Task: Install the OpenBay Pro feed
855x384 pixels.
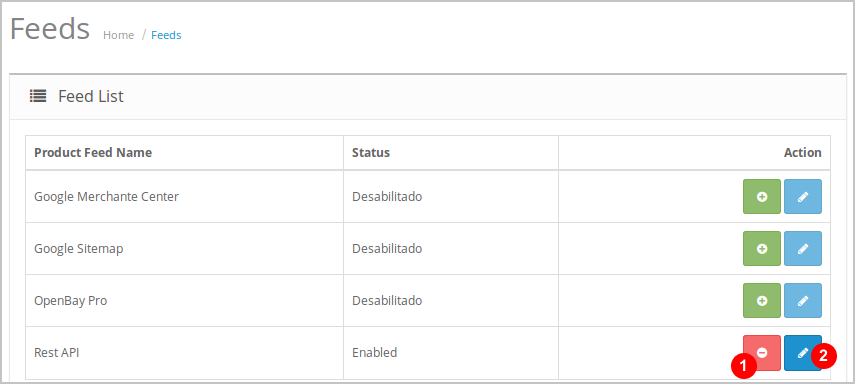Action: [762, 301]
